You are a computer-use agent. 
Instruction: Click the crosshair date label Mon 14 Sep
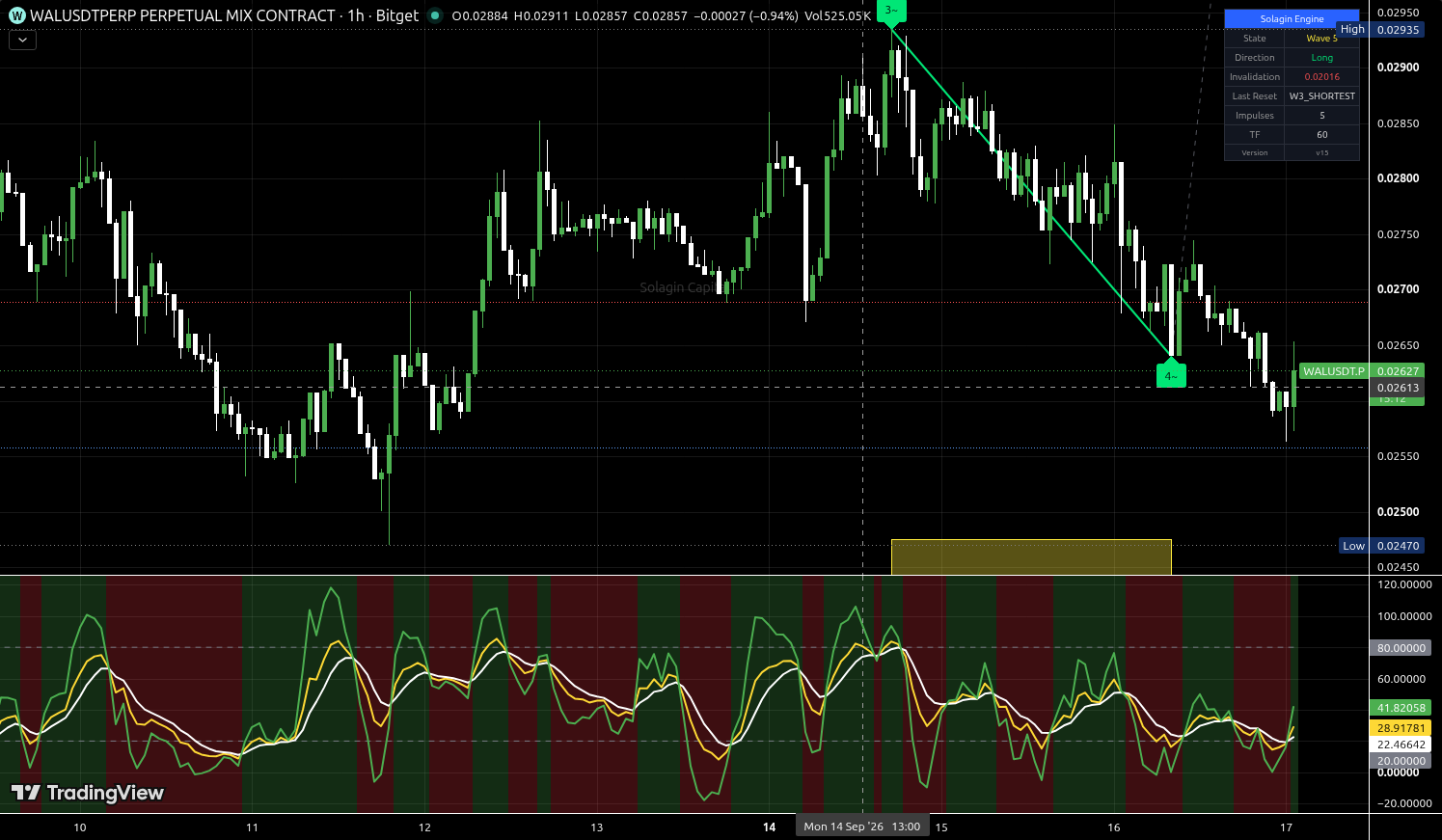[x=862, y=826]
